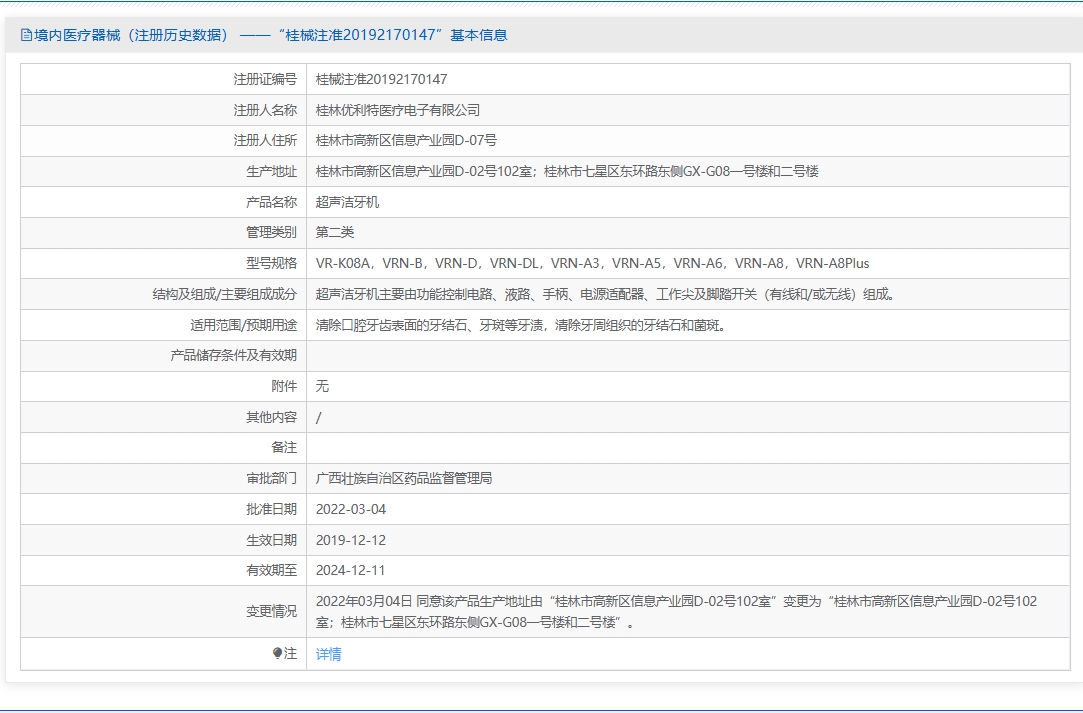The image size is (1083, 713).
Task: Select approval date 2022-03-04
Action: point(351,509)
